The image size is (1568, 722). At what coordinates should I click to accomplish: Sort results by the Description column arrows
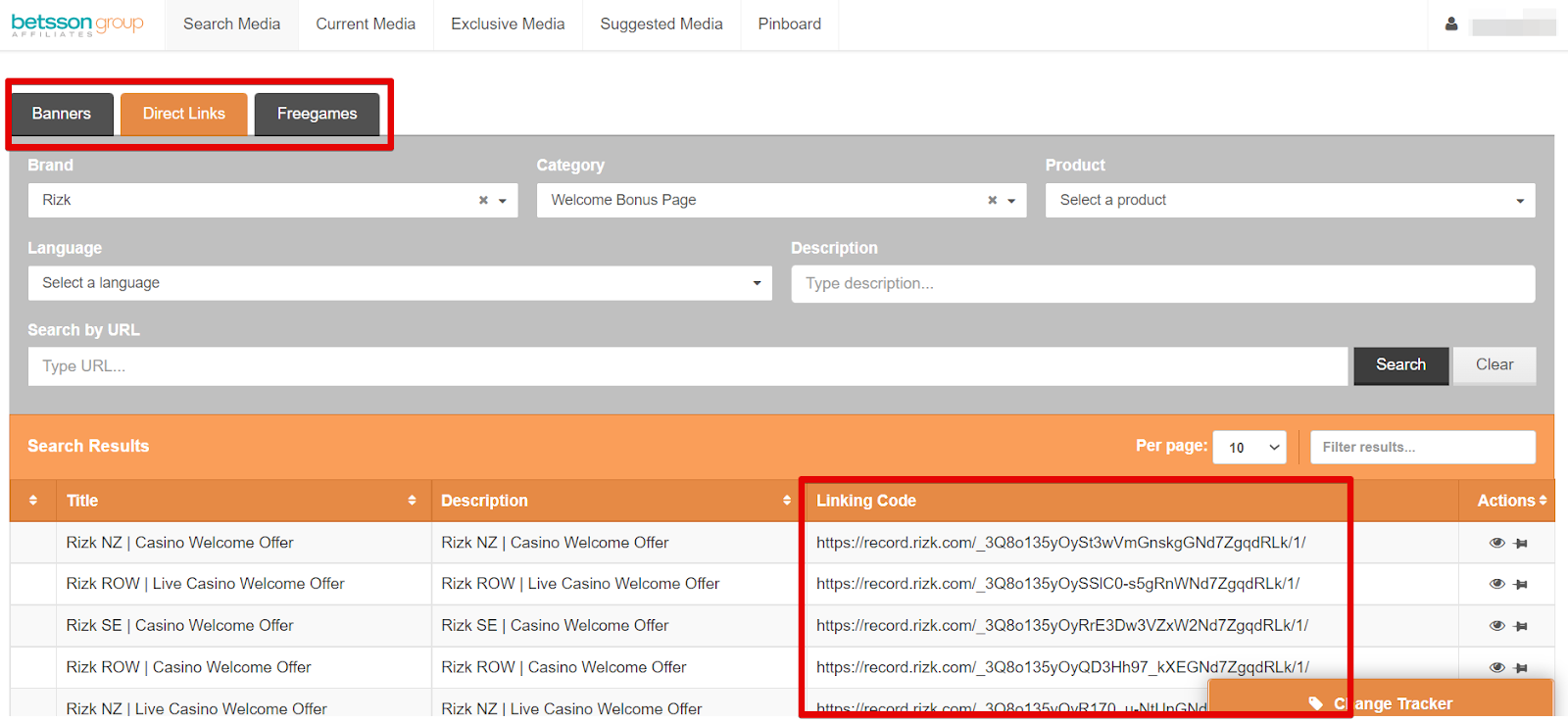point(786,501)
